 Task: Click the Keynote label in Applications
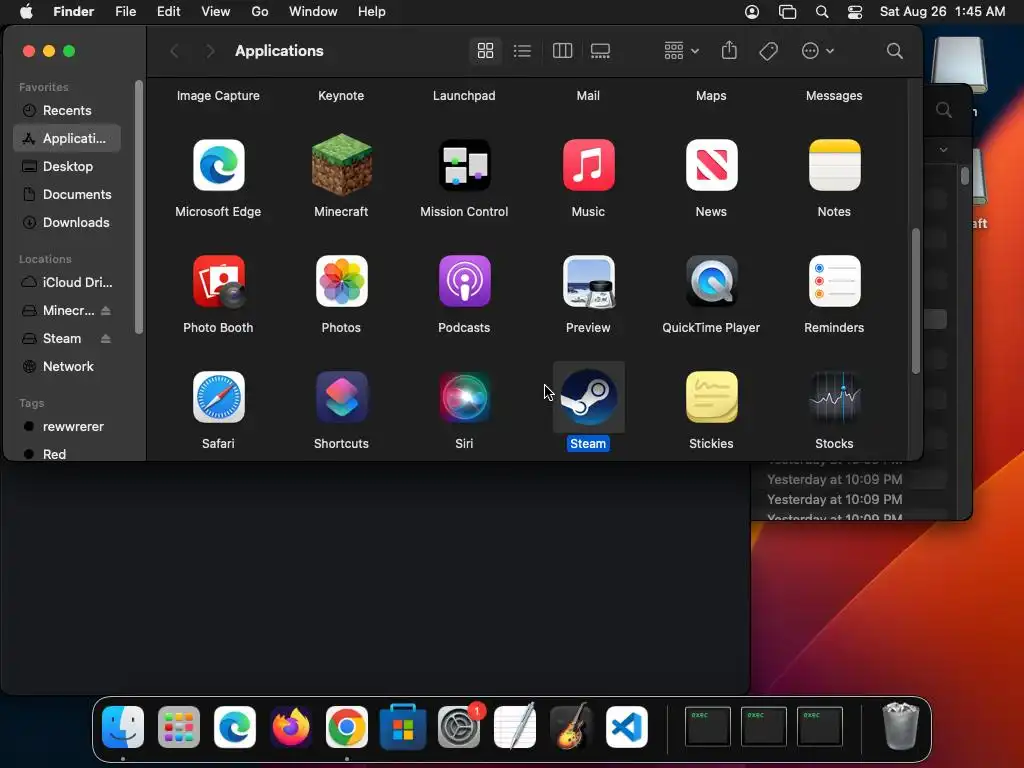(341, 95)
